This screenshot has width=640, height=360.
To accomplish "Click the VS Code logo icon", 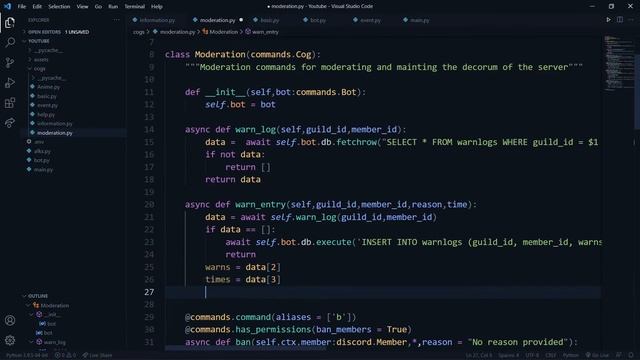I will click(x=7, y=6).
